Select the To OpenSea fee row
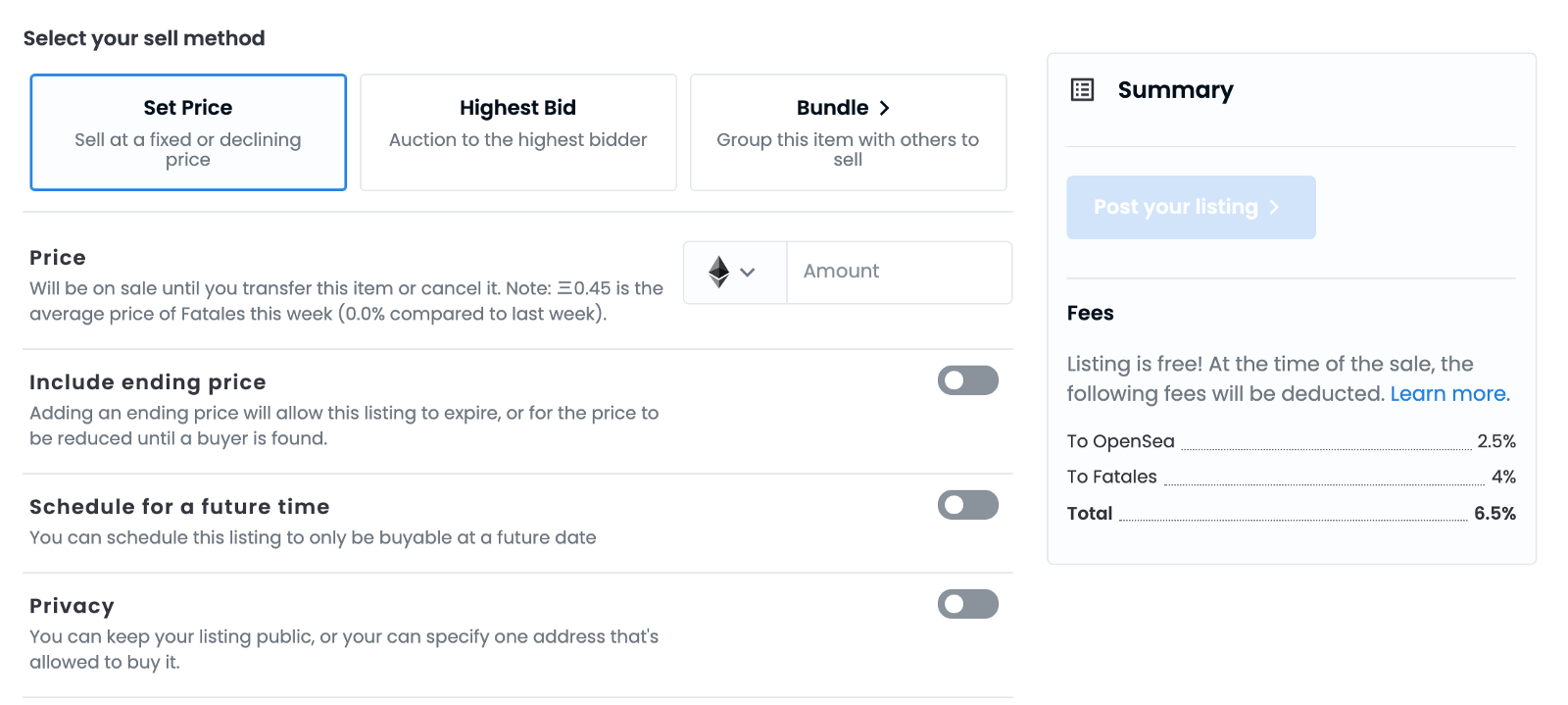The width and height of the screenshot is (1568, 705). (1291, 441)
